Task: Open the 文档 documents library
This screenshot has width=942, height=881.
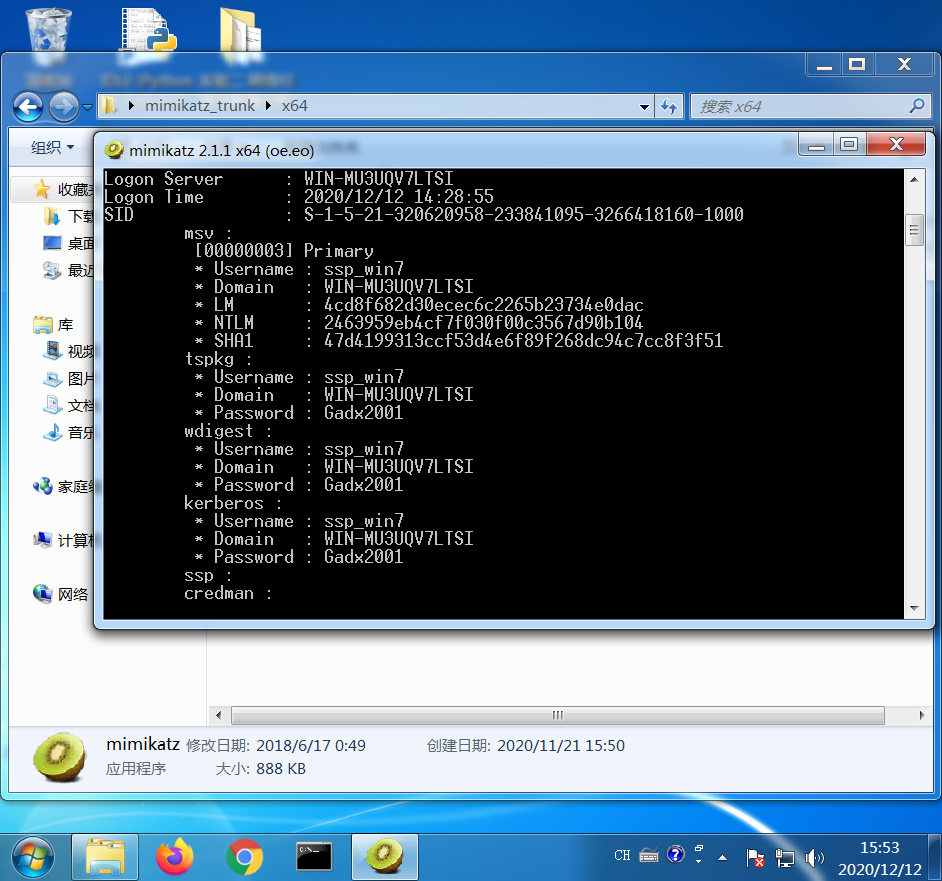Action: pos(69,406)
